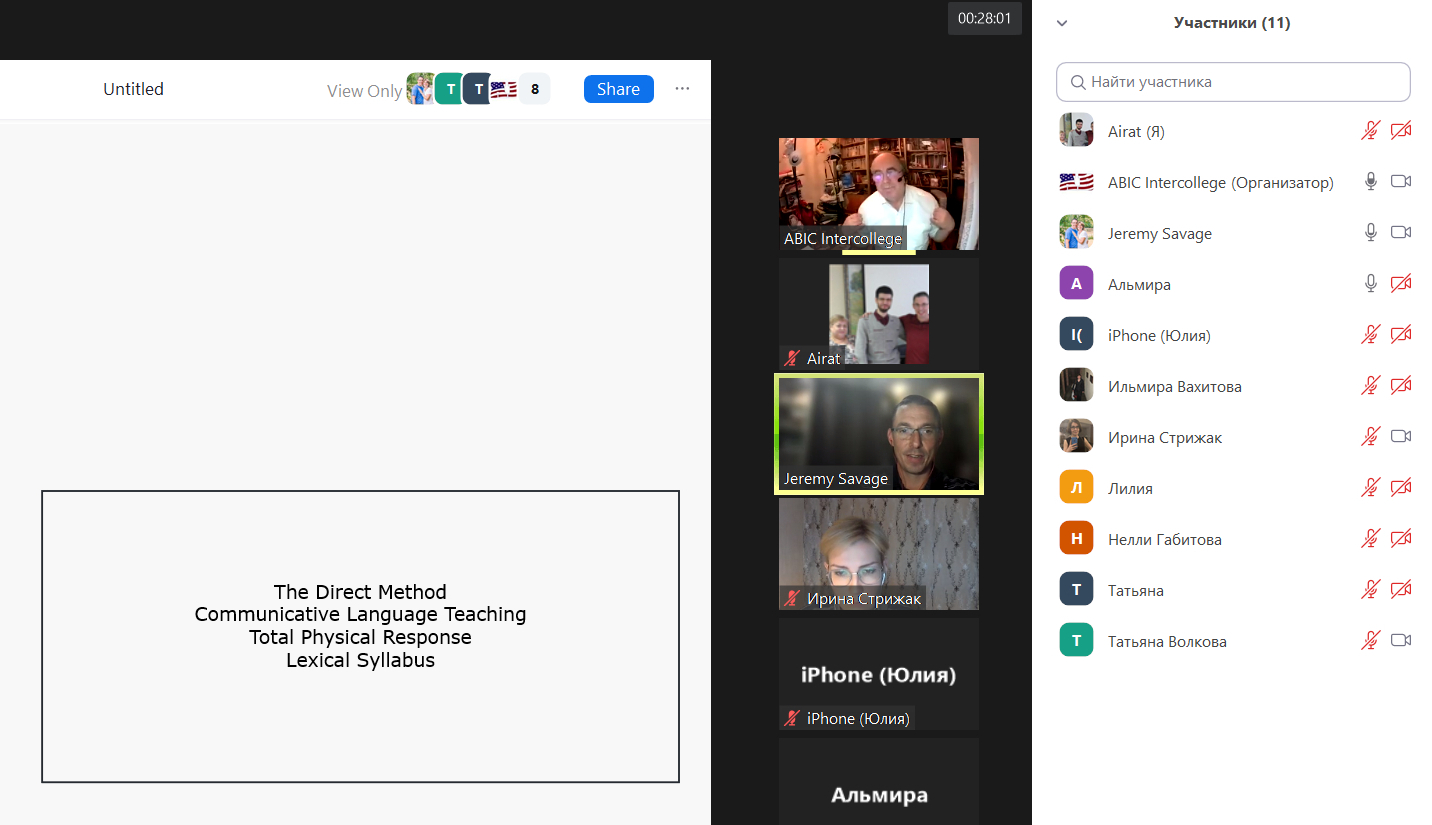Click the microphone icon next to Альмира
The image size is (1432, 825).
tap(1371, 284)
